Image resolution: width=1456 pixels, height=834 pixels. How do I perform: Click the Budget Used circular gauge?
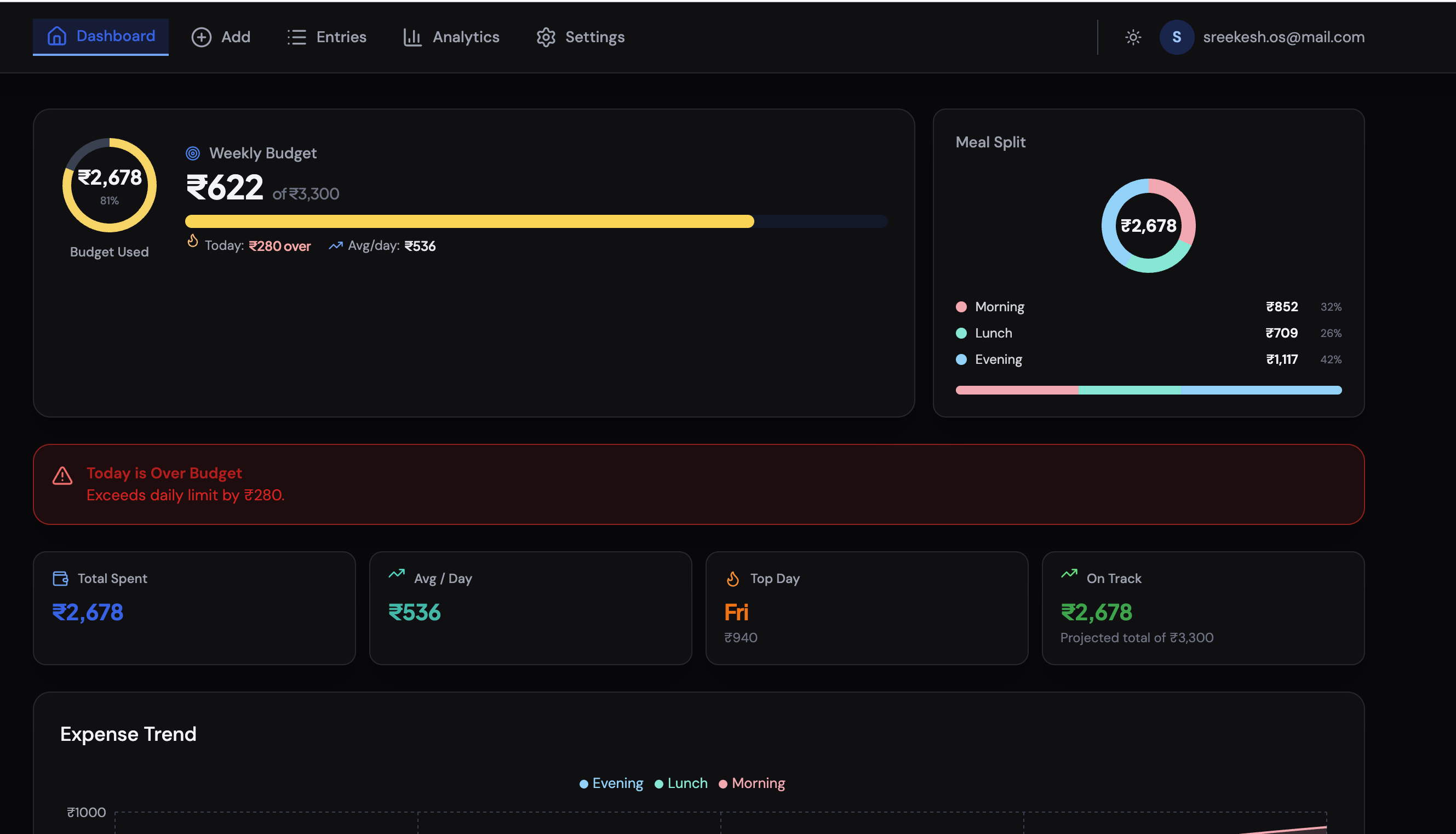click(x=110, y=185)
